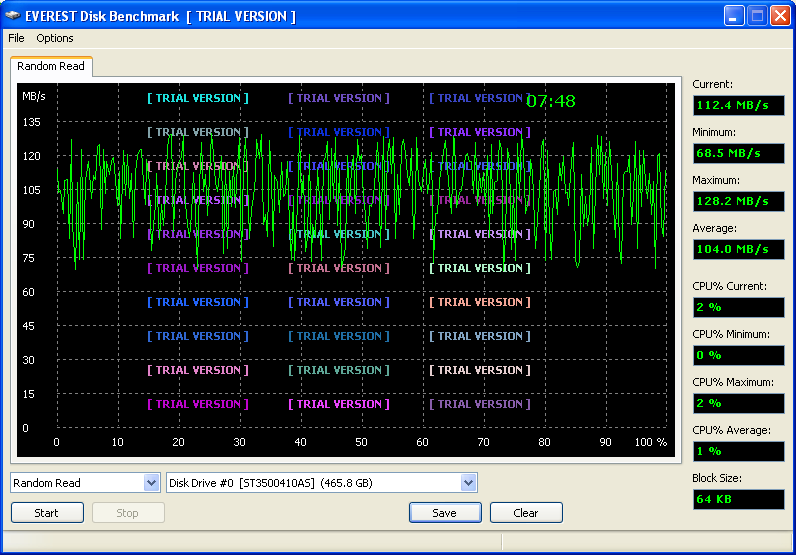Click the EVEREST app icon in title bar

(x=13, y=16)
